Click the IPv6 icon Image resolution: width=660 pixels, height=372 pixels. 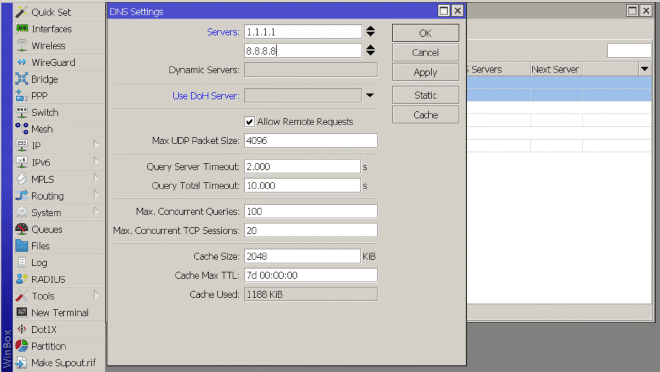pyautogui.click(x=21, y=162)
